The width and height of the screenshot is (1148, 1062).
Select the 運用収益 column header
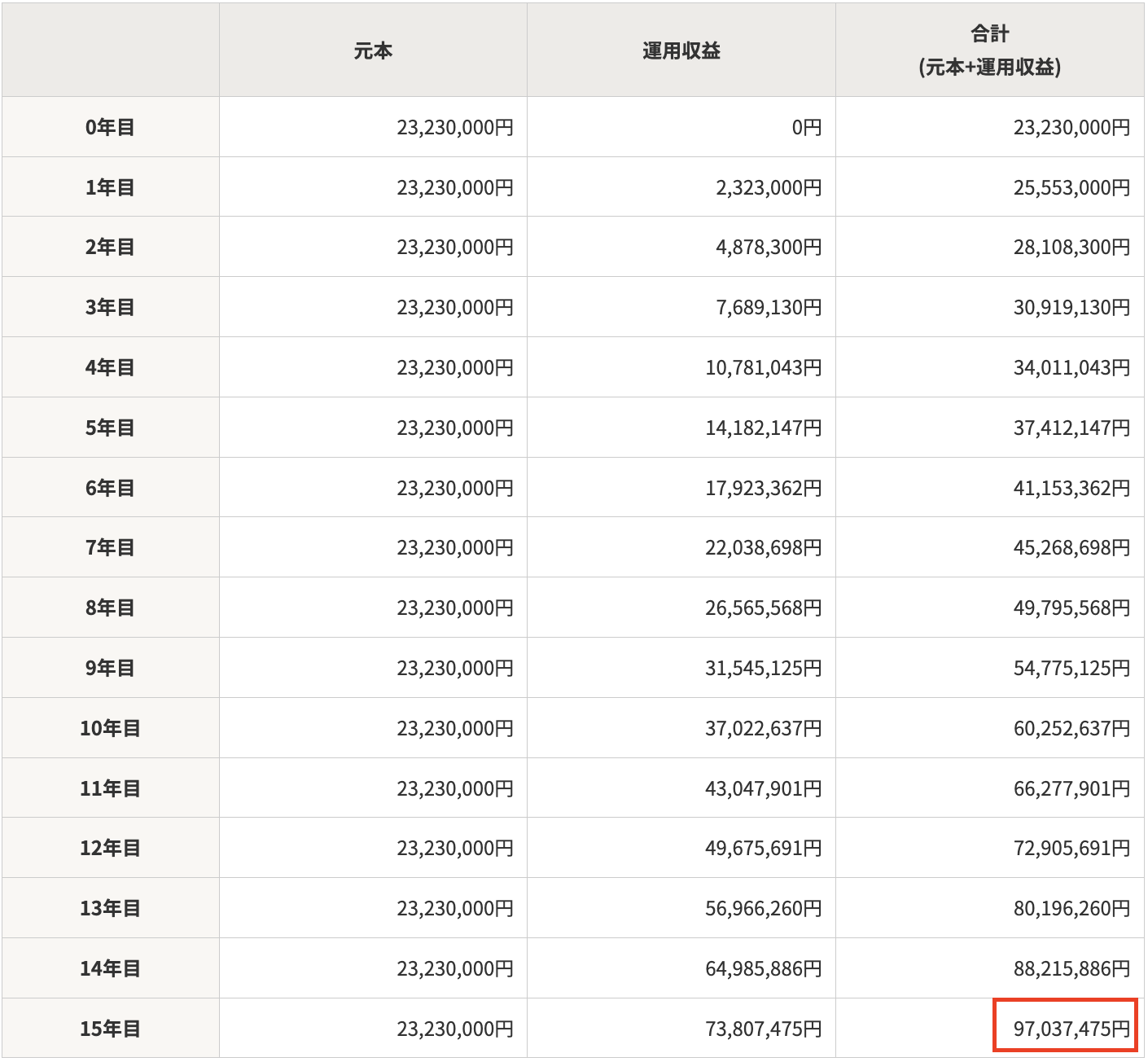(x=681, y=50)
